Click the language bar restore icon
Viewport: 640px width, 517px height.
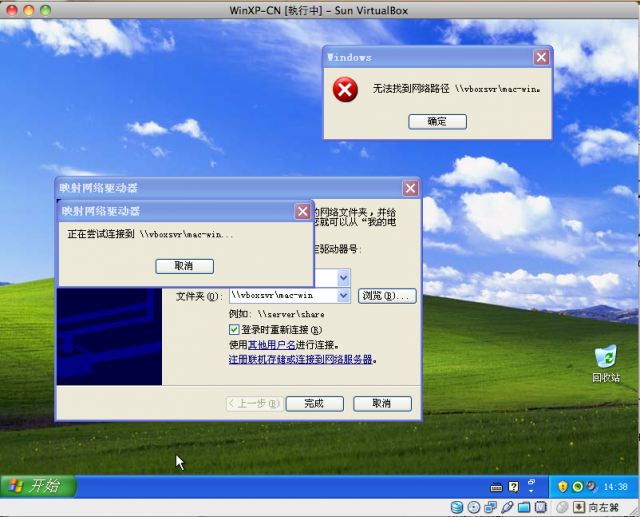point(531,482)
